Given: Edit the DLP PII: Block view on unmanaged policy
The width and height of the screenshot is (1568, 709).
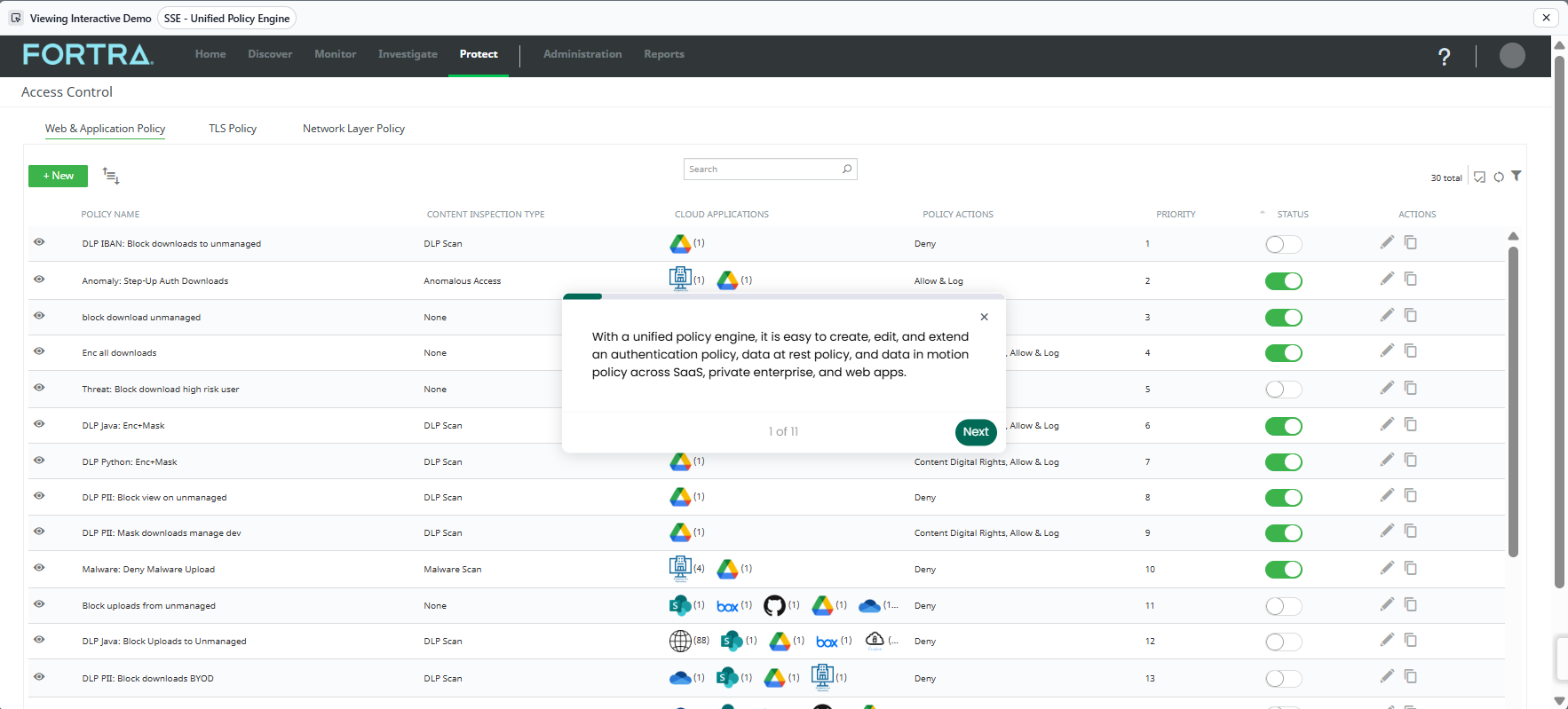Looking at the screenshot, I should pyautogui.click(x=1387, y=495).
